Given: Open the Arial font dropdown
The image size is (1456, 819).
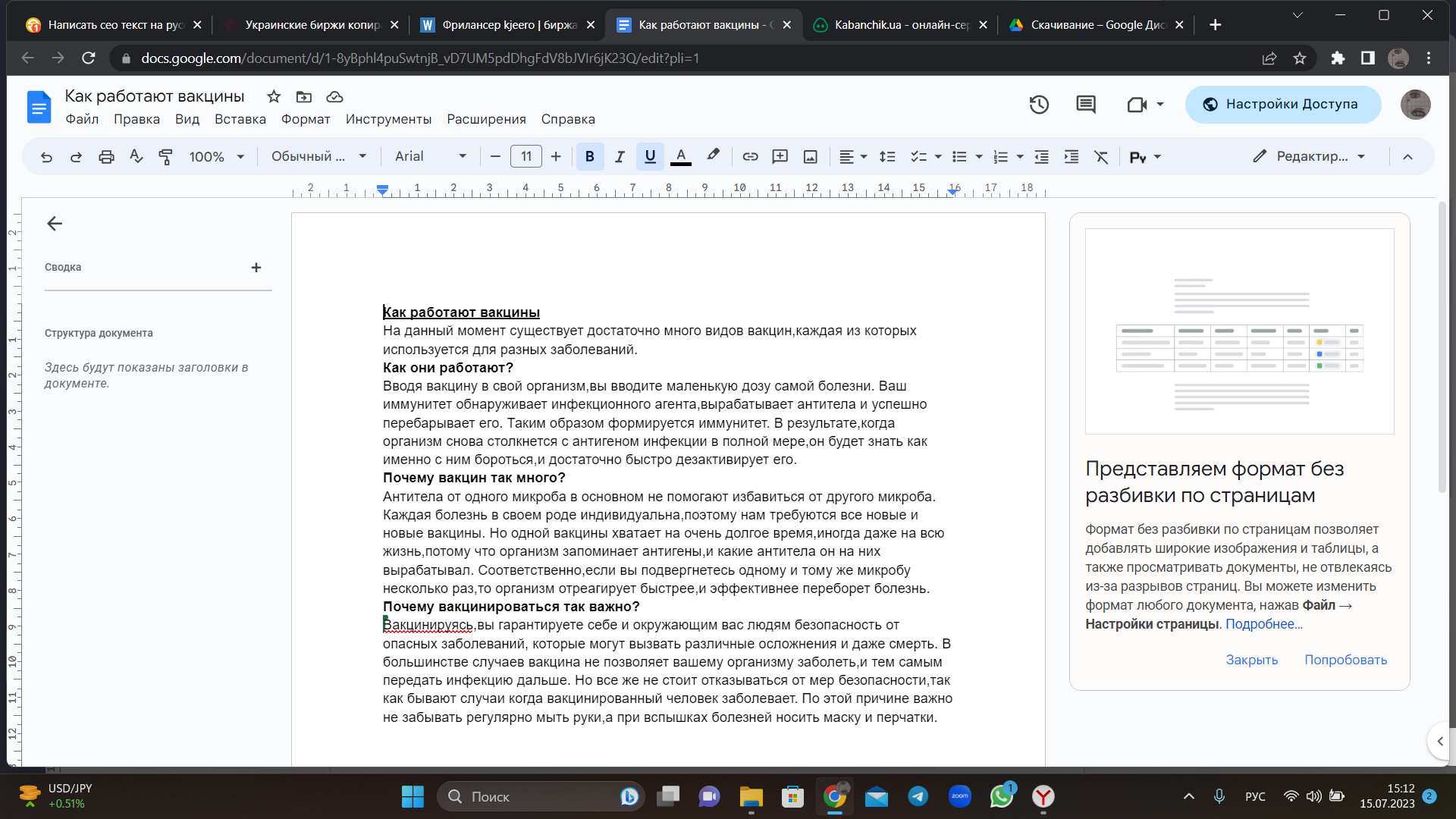Looking at the screenshot, I should point(431,156).
